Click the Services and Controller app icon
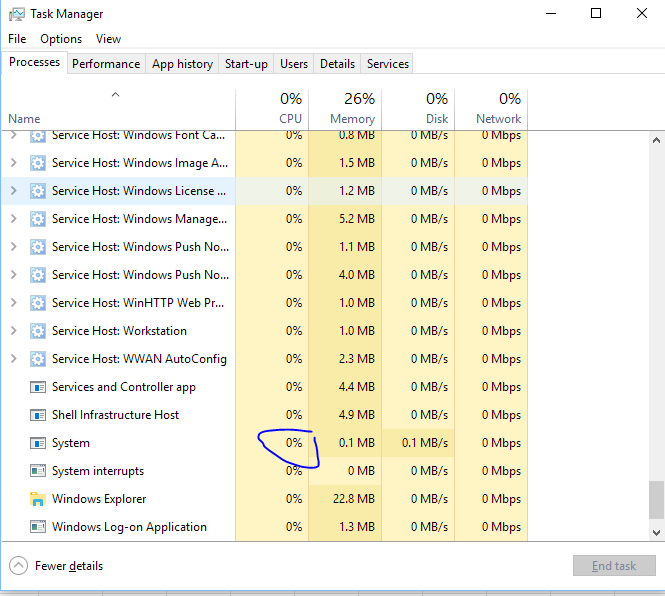Image resolution: width=665 pixels, height=596 pixels. pyautogui.click(x=38, y=387)
